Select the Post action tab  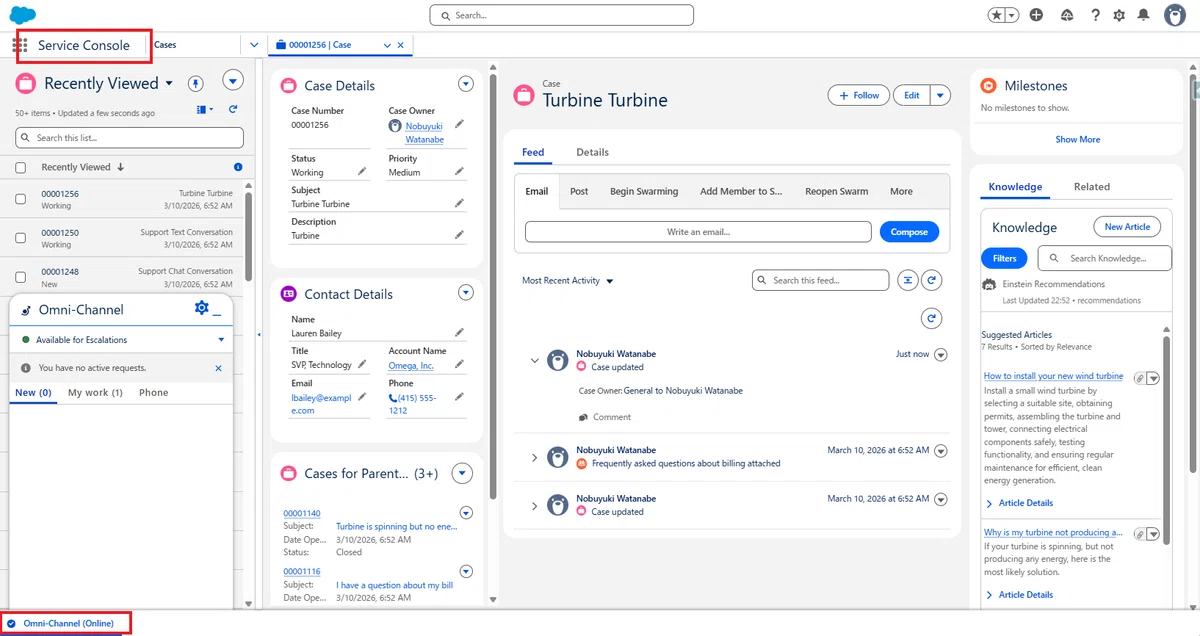pos(579,191)
